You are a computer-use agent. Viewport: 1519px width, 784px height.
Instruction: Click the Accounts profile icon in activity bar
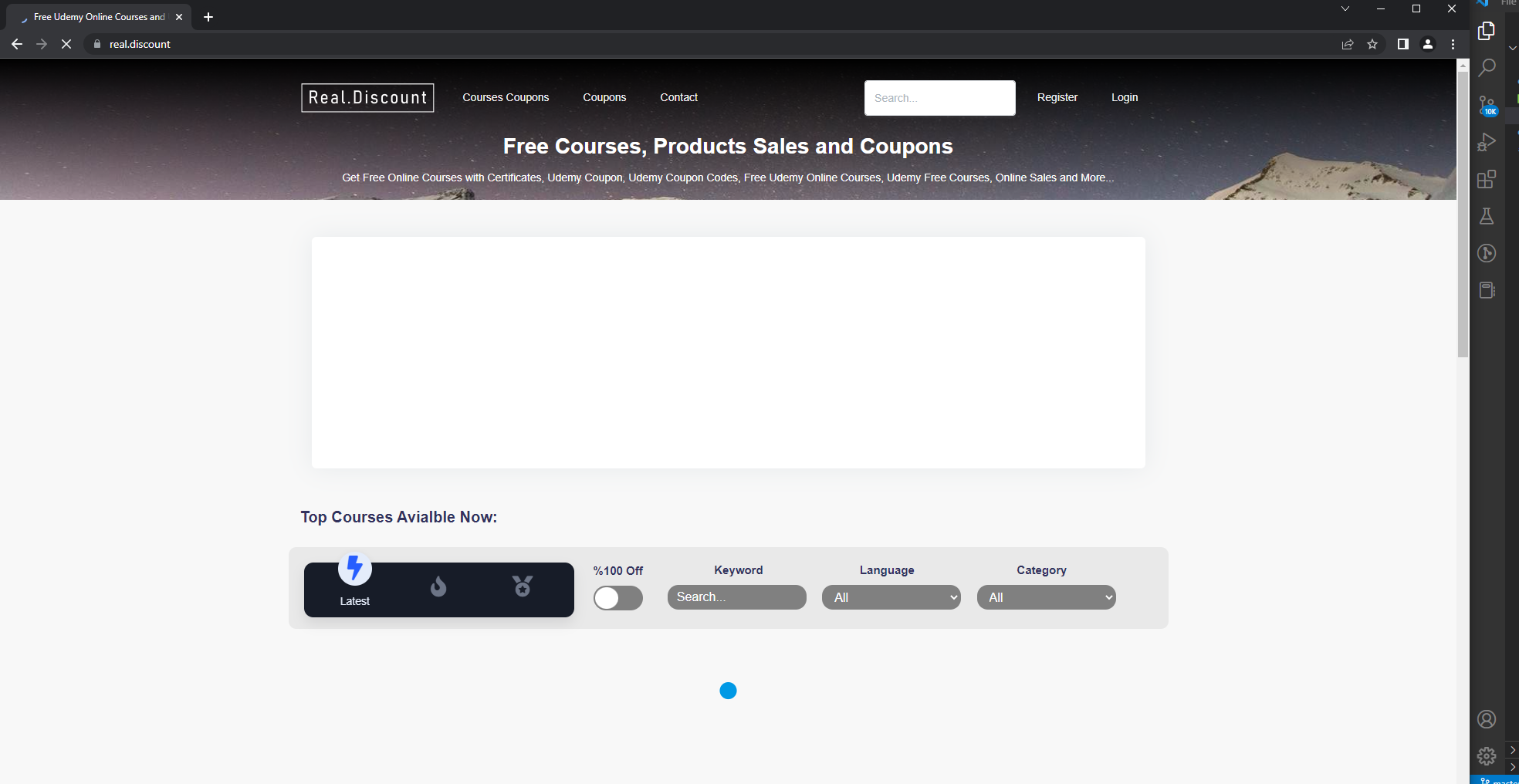(x=1487, y=718)
